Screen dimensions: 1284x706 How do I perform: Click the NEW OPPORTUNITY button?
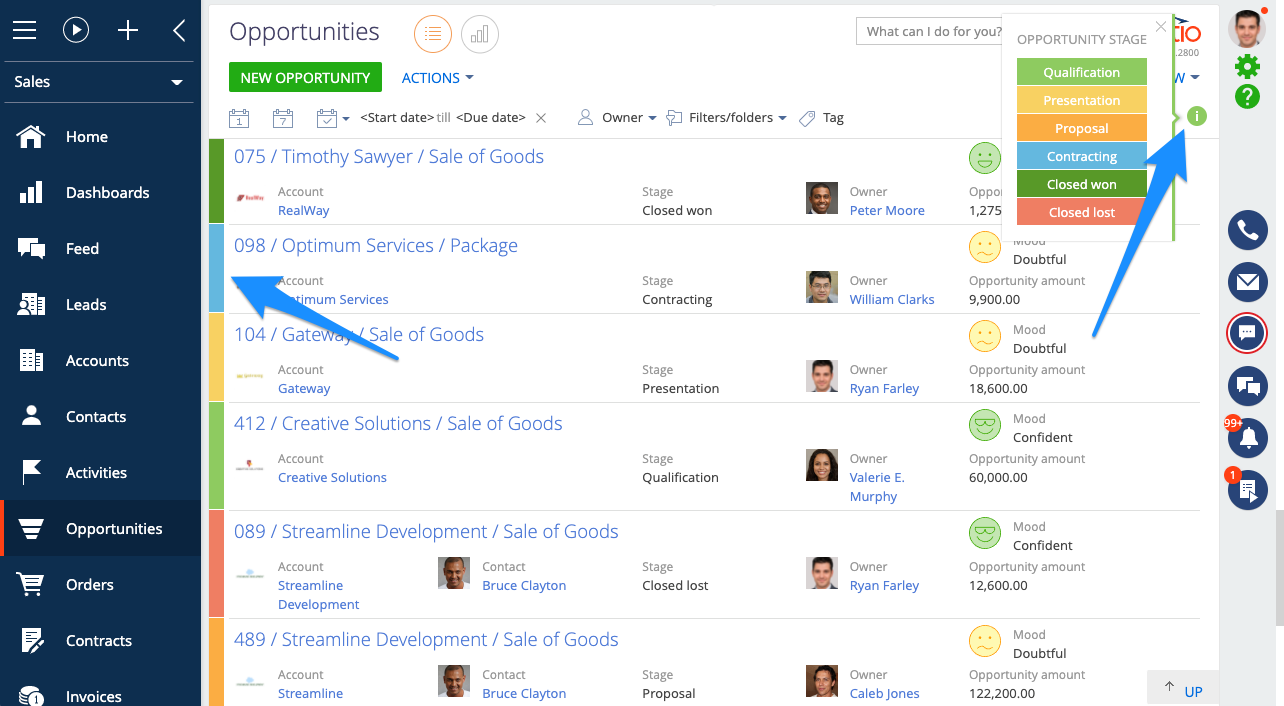(x=305, y=78)
